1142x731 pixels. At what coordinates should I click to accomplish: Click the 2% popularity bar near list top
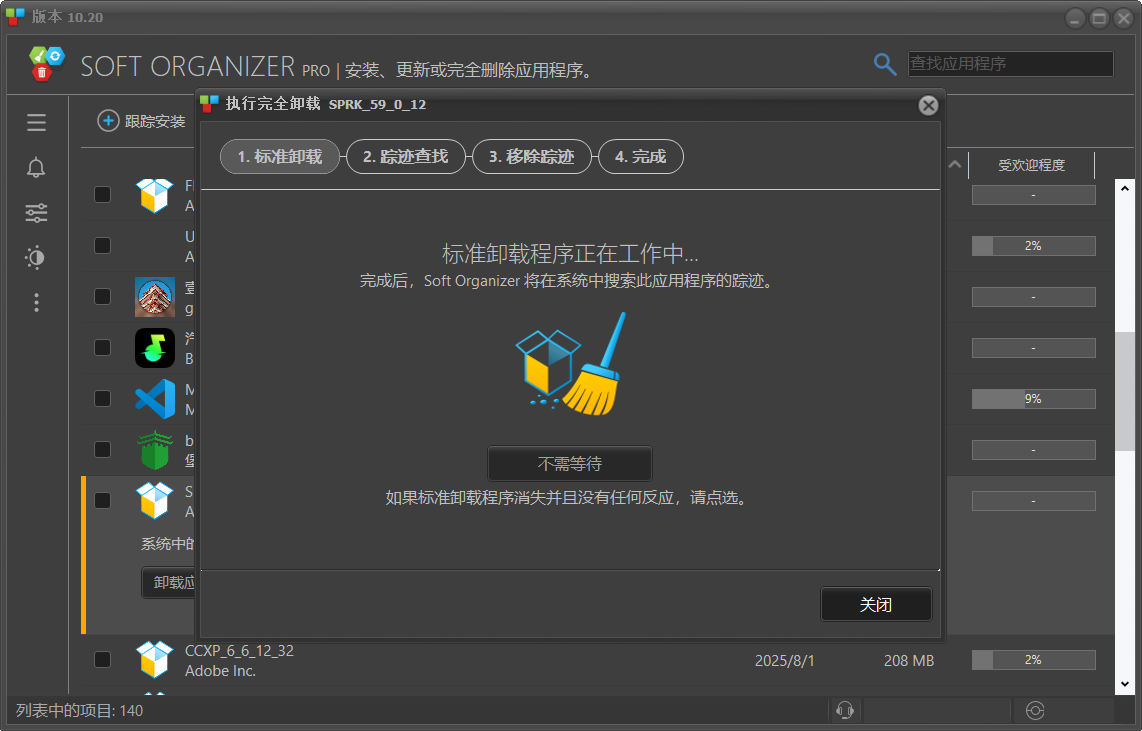click(x=1033, y=246)
